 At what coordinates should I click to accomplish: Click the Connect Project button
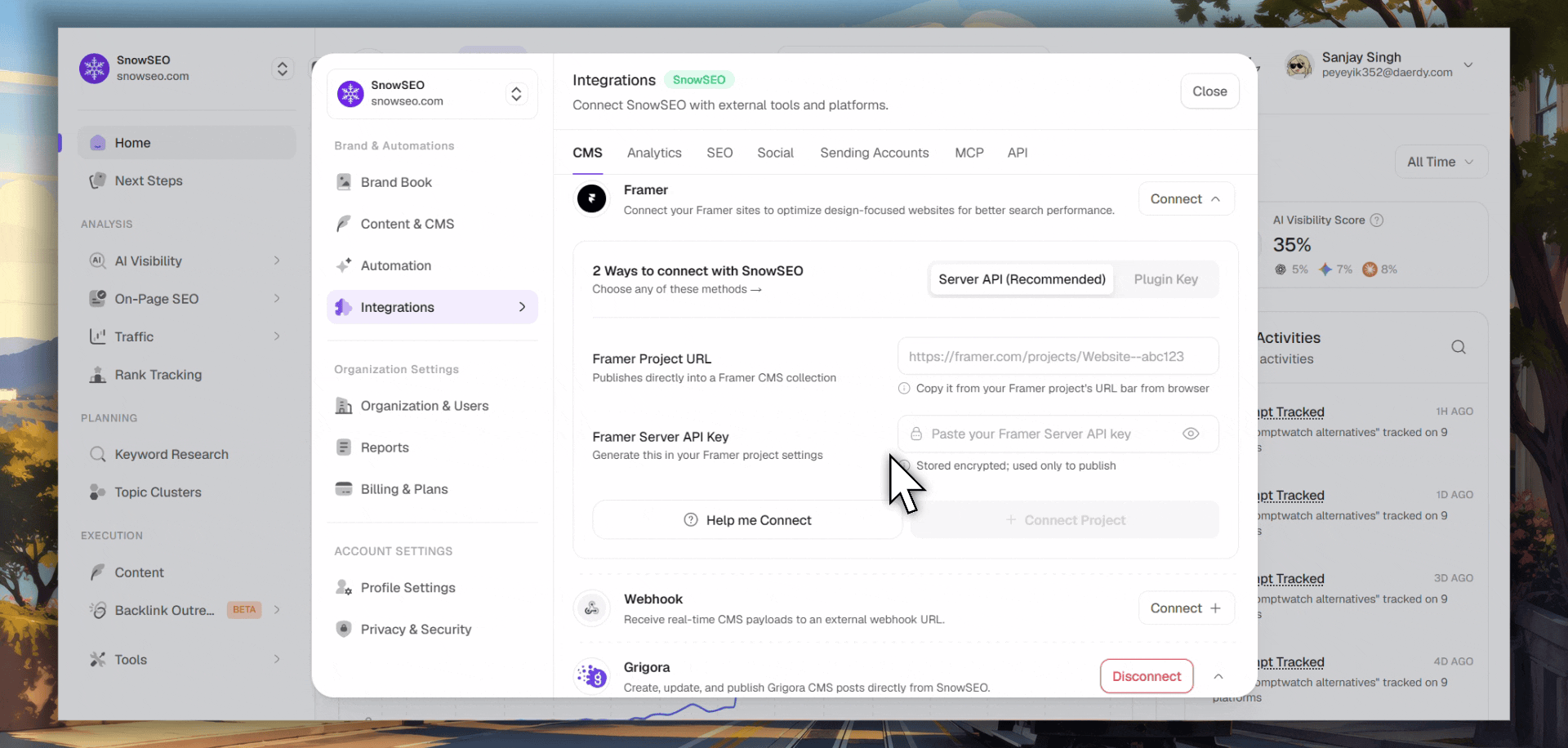[x=1065, y=520]
